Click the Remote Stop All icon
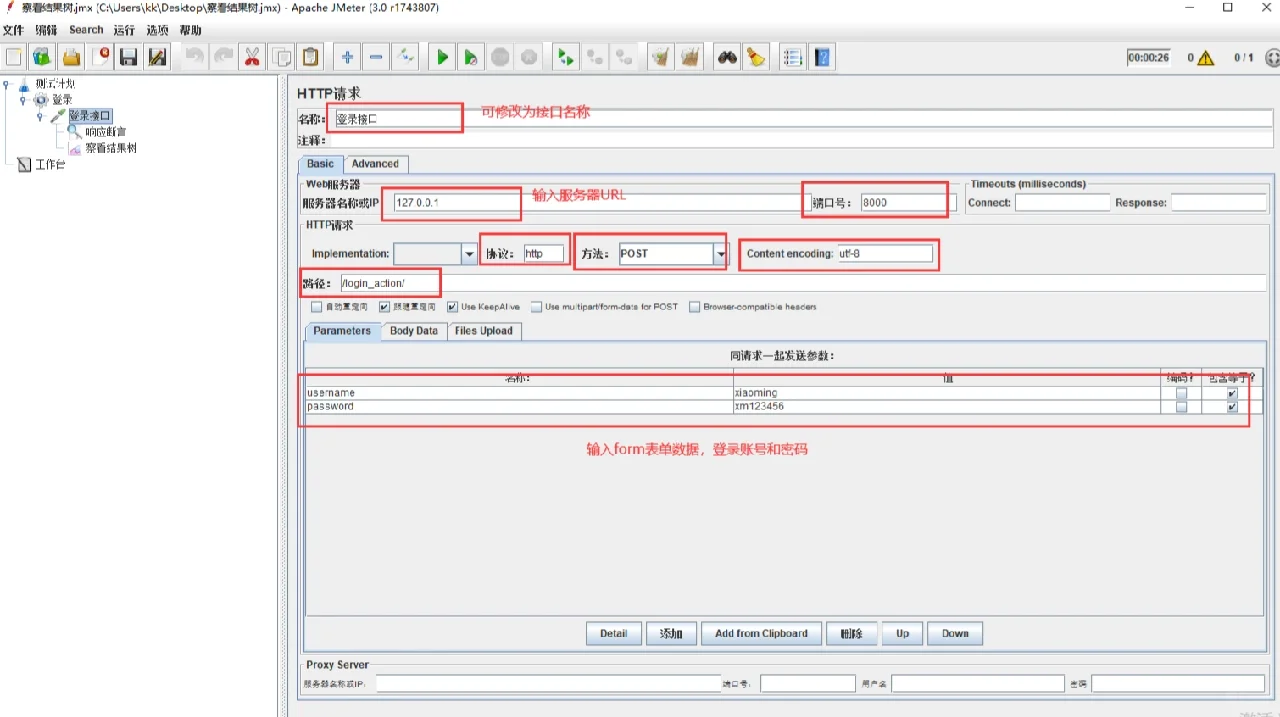The width and height of the screenshot is (1280, 717). coord(595,57)
